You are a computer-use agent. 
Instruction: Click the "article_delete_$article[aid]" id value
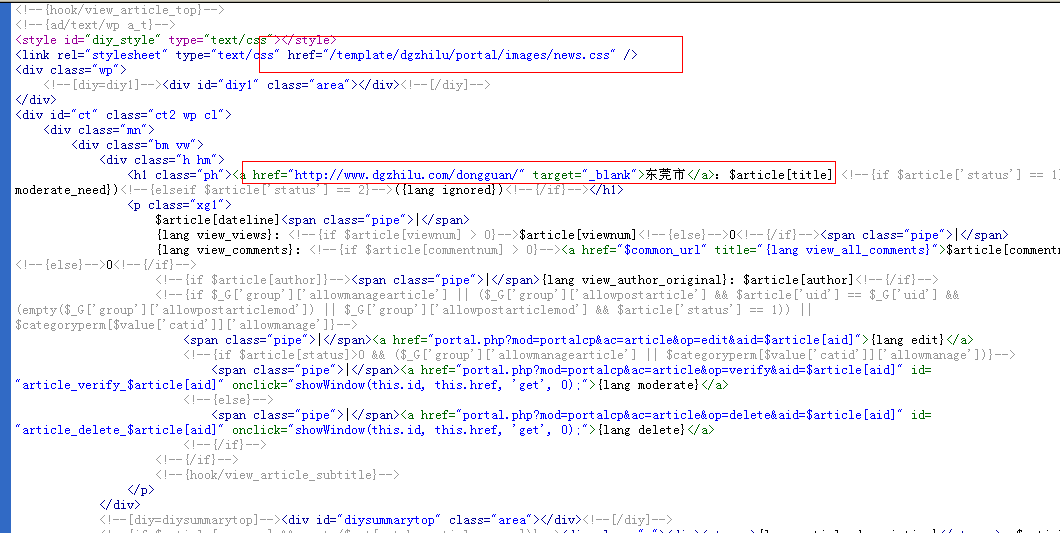tap(120, 430)
